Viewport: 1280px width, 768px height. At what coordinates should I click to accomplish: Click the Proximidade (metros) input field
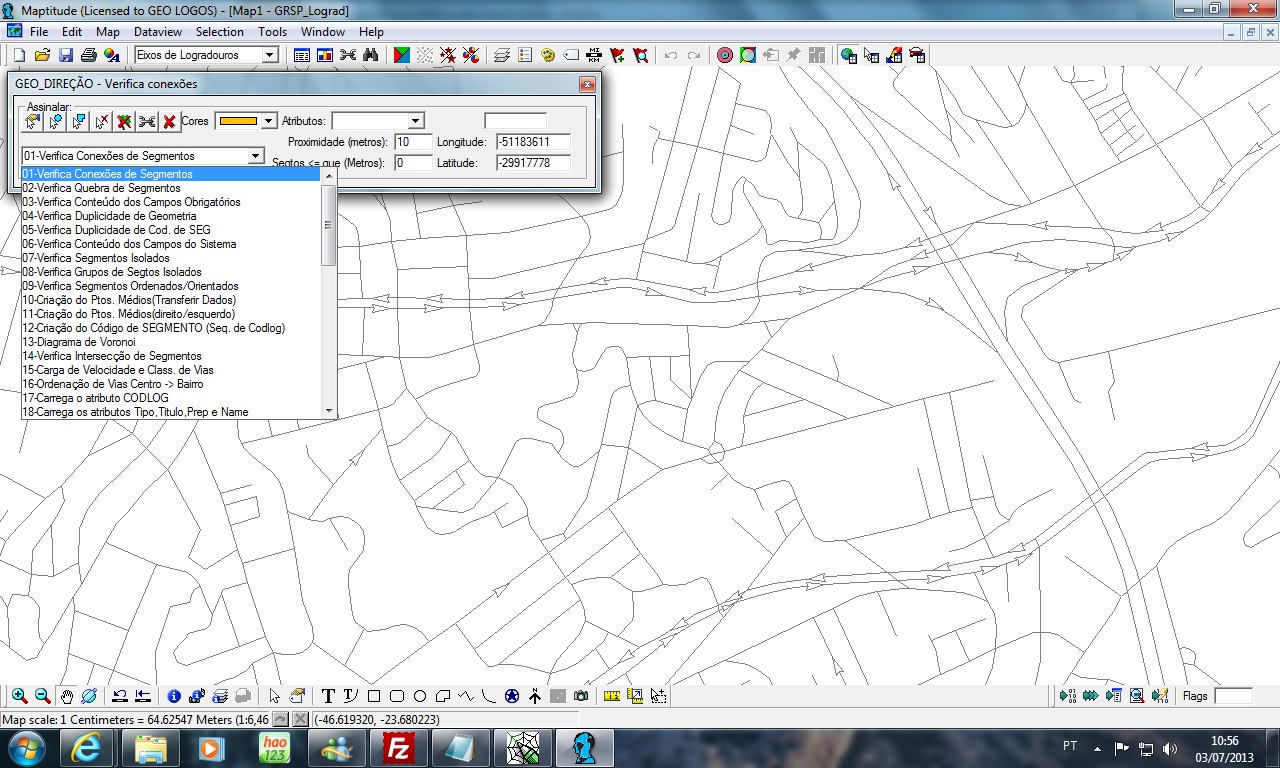[x=413, y=142]
